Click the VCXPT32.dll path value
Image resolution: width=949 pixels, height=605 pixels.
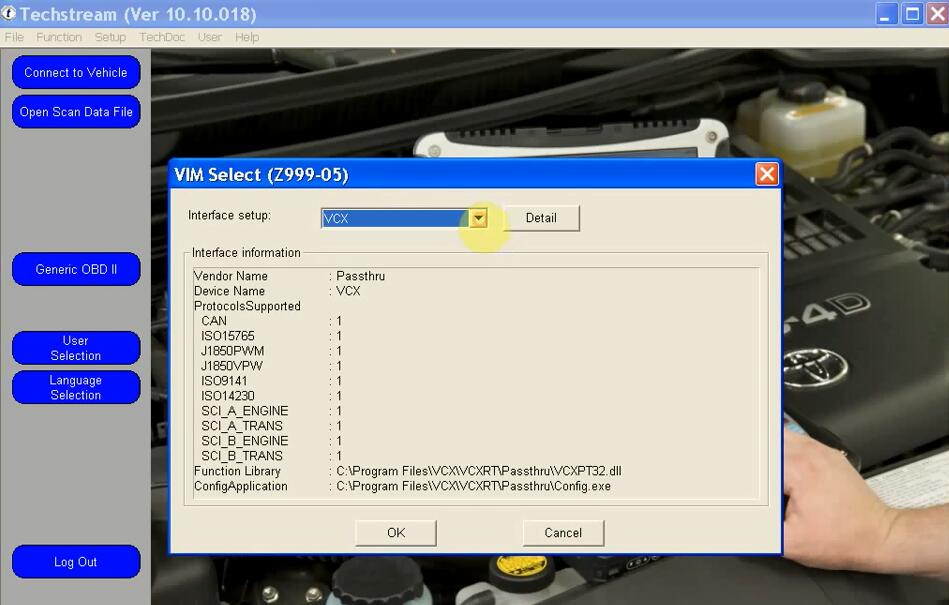click(479, 471)
